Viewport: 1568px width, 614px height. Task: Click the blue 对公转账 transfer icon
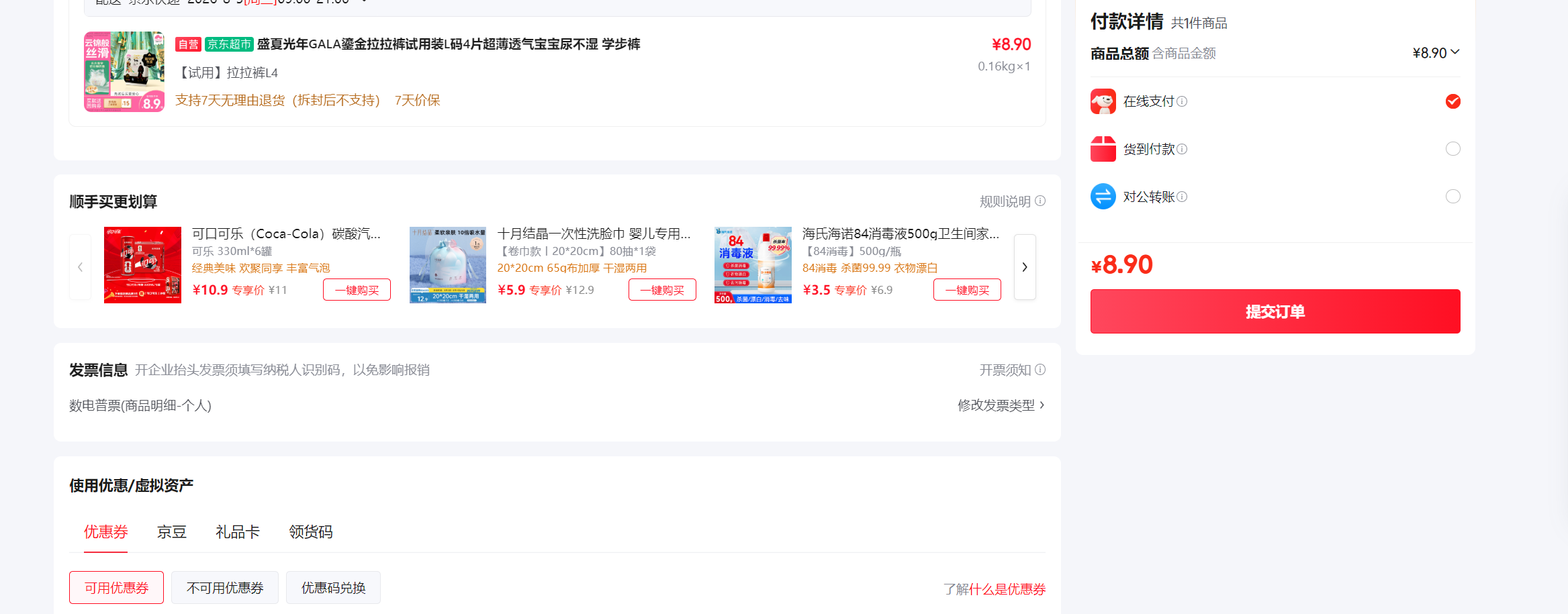[1103, 197]
